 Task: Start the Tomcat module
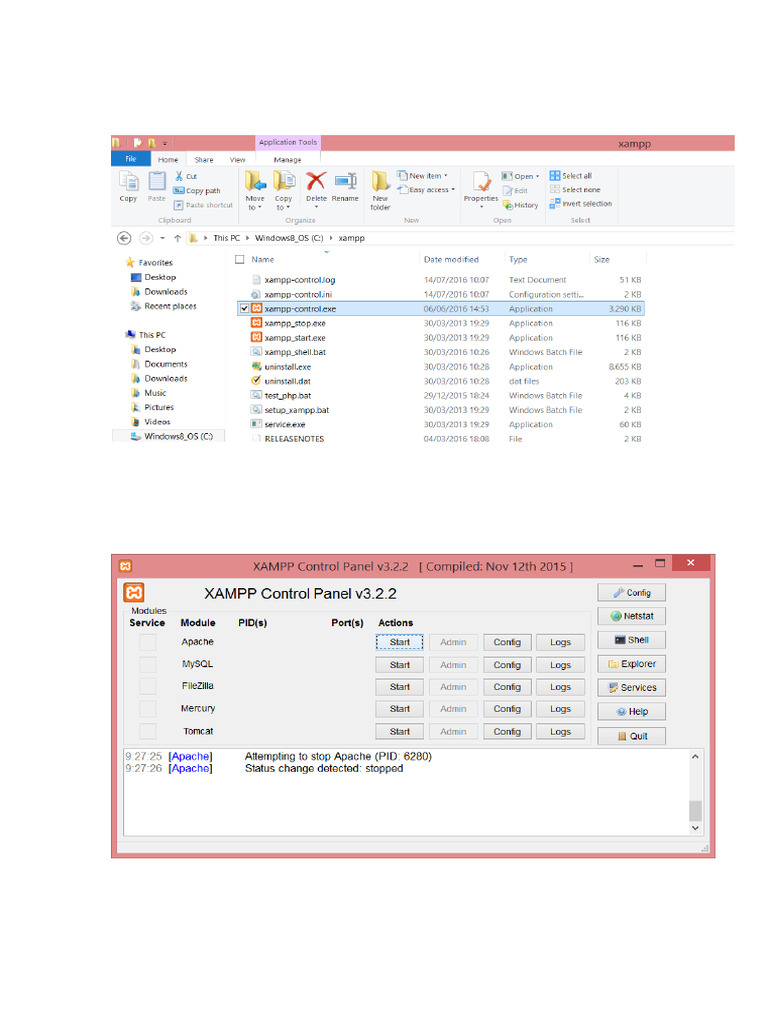400,731
